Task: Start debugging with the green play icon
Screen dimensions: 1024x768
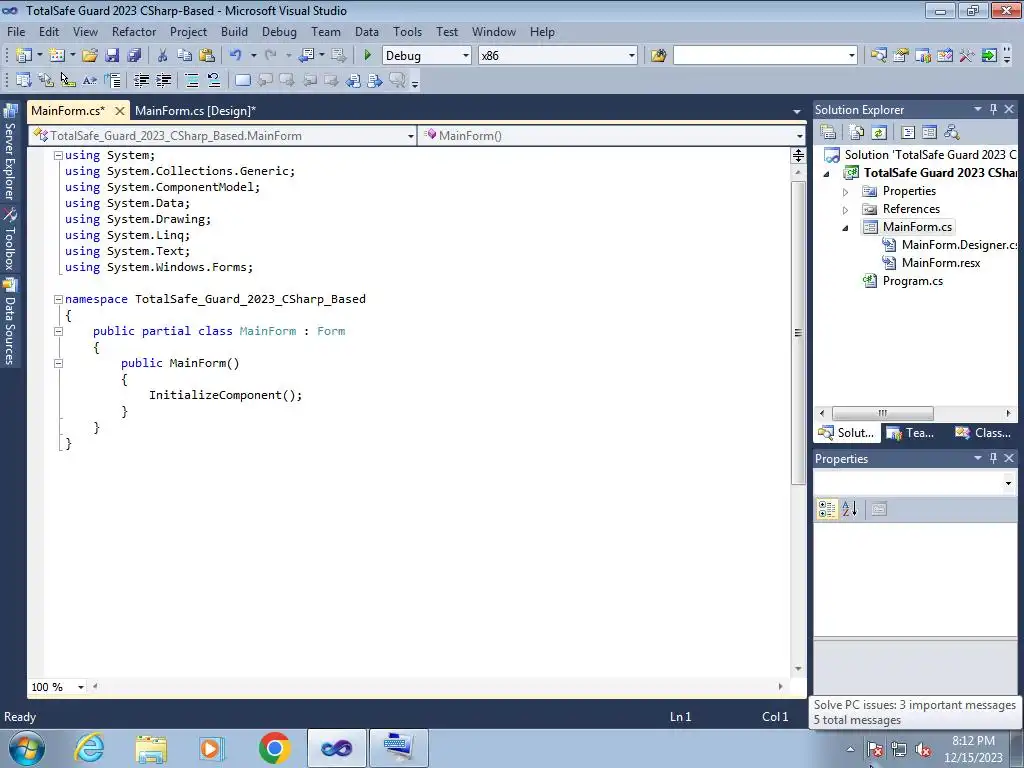Action: click(367, 56)
